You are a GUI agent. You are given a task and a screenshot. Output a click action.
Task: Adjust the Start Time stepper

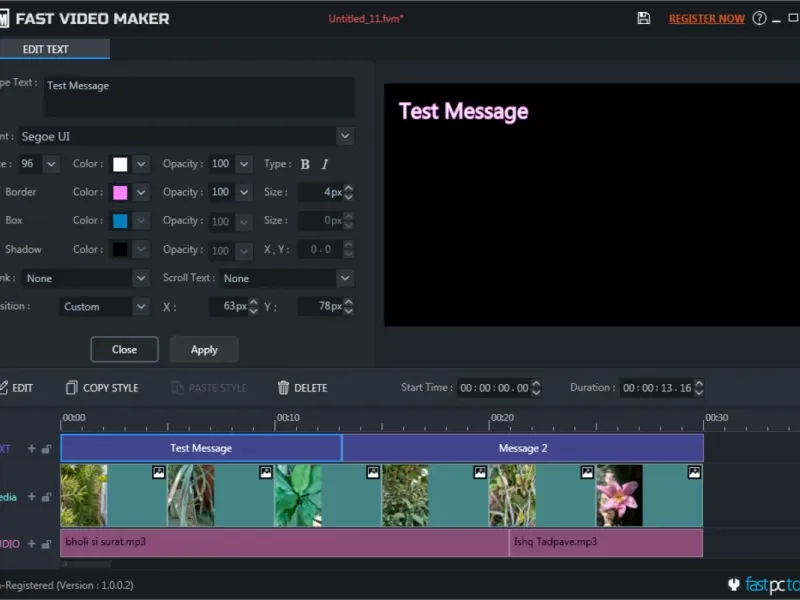(x=536, y=388)
